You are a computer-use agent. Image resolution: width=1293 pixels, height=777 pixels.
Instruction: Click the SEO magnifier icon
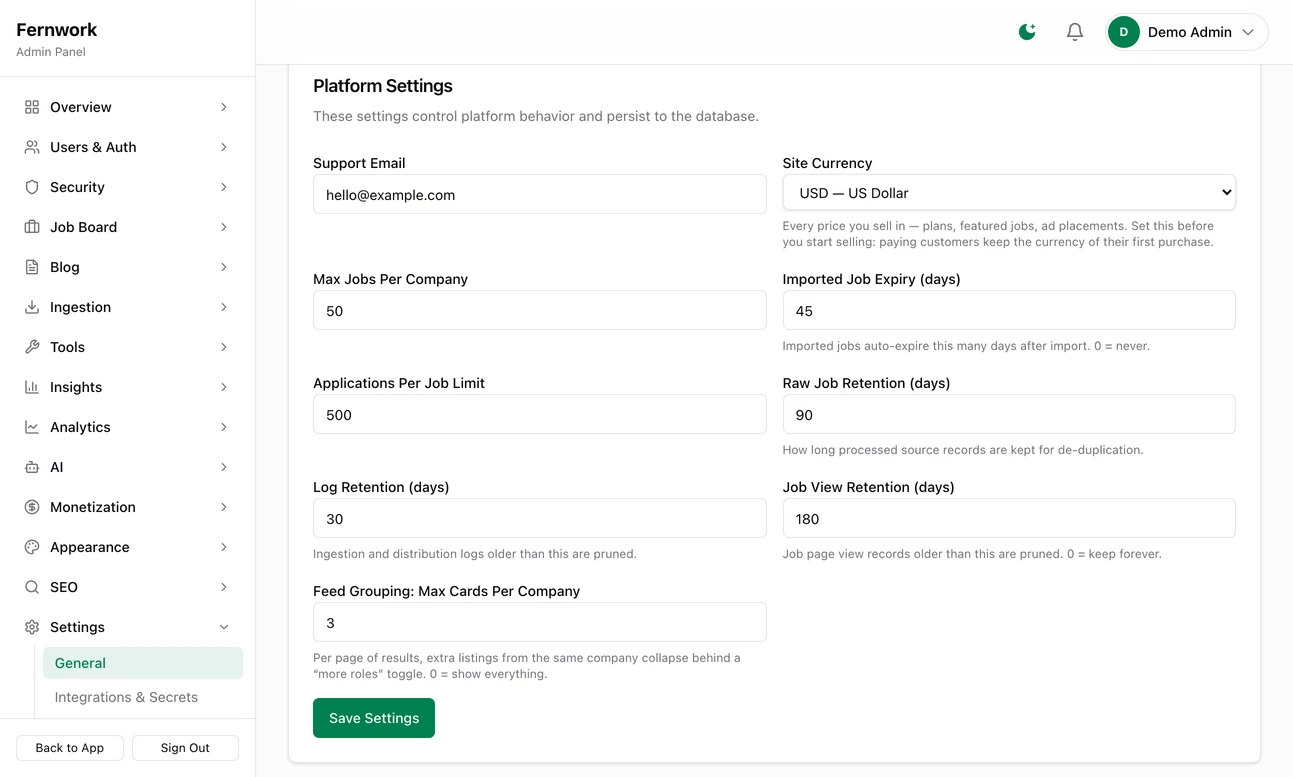click(32, 587)
